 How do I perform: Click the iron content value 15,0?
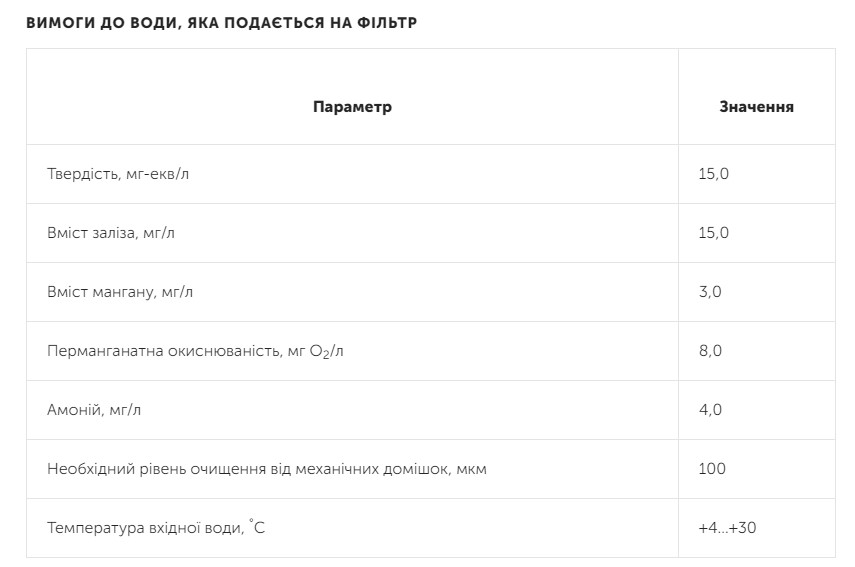(714, 233)
